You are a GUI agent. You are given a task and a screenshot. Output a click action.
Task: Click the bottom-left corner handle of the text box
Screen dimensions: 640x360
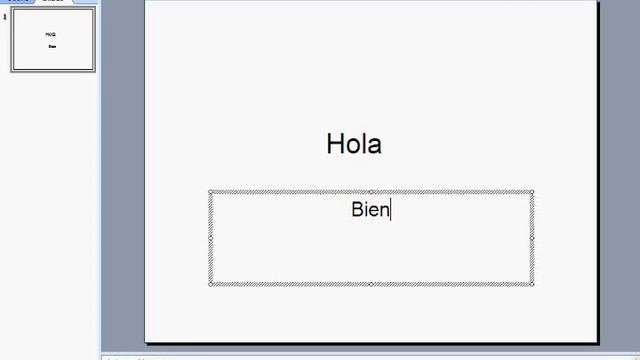click(x=211, y=284)
